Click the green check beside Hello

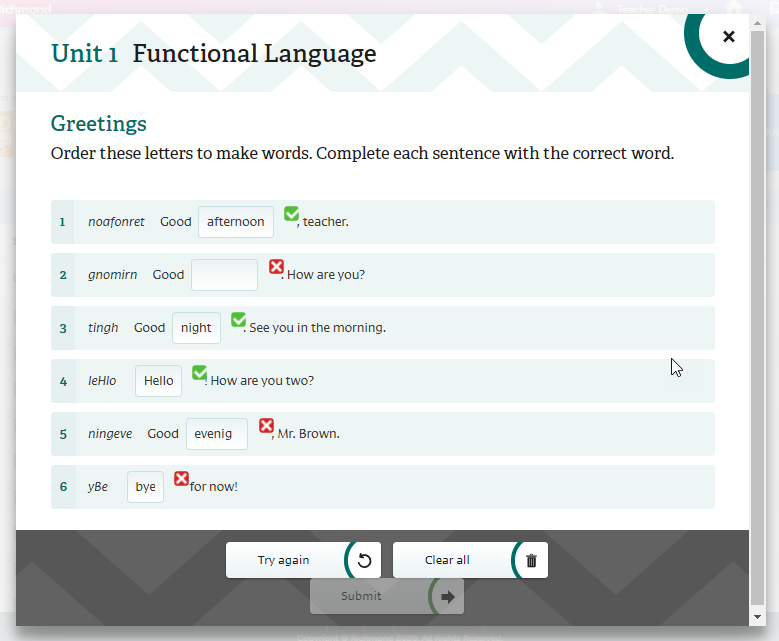click(199, 372)
